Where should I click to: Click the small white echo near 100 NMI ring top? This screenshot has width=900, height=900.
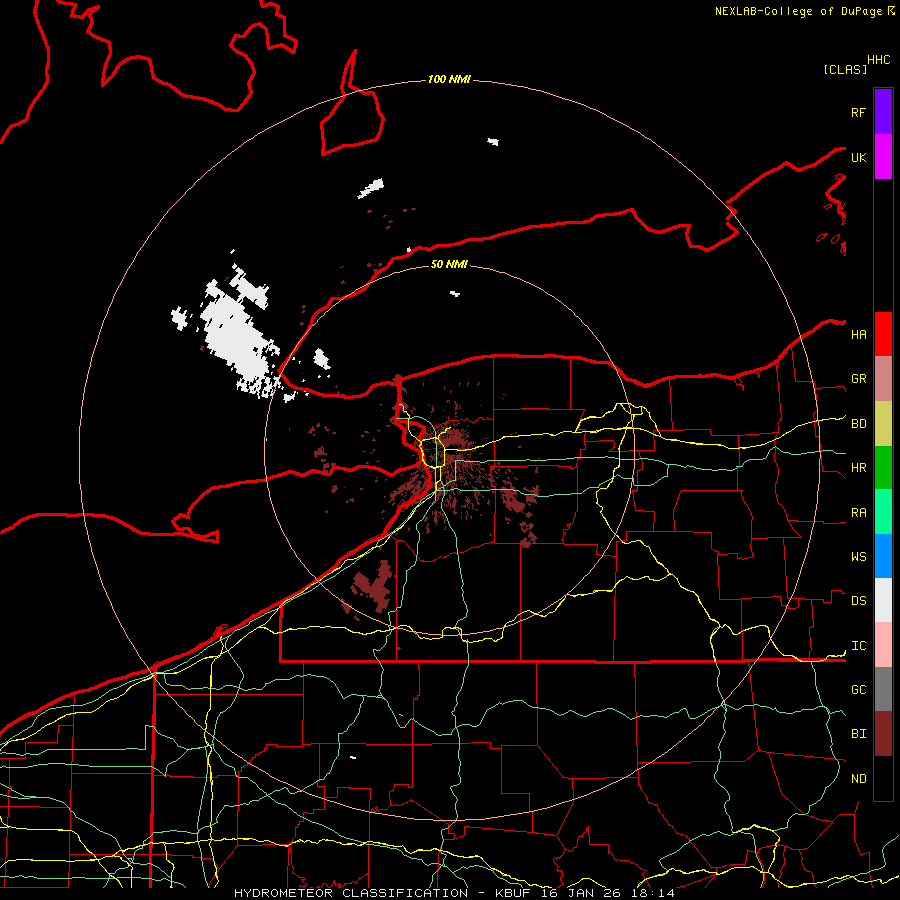492,141
